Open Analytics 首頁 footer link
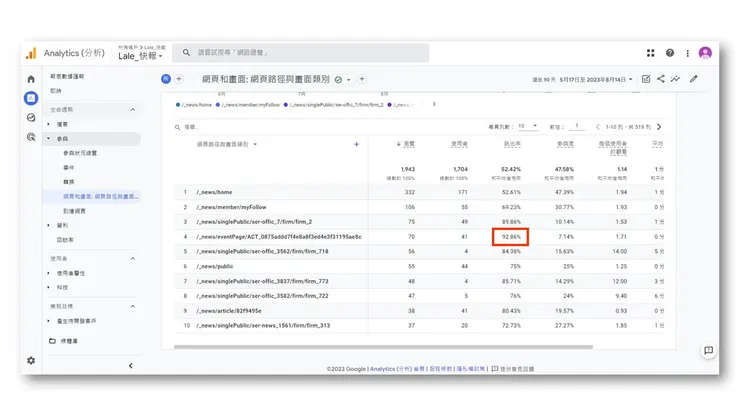The height and width of the screenshot is (416, 740). pos(397,369)
